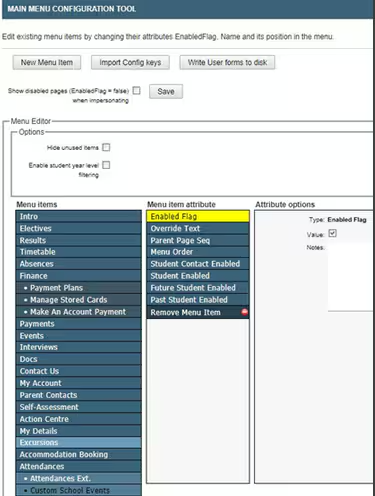Uncheck the Enabled Flag Value checkbox
375x496 pixels.
click(x=332, y=233)
